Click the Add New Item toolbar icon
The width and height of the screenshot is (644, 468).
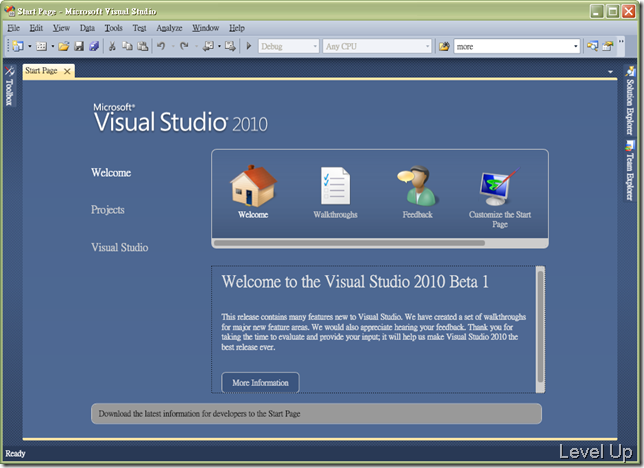pos(41,46)
